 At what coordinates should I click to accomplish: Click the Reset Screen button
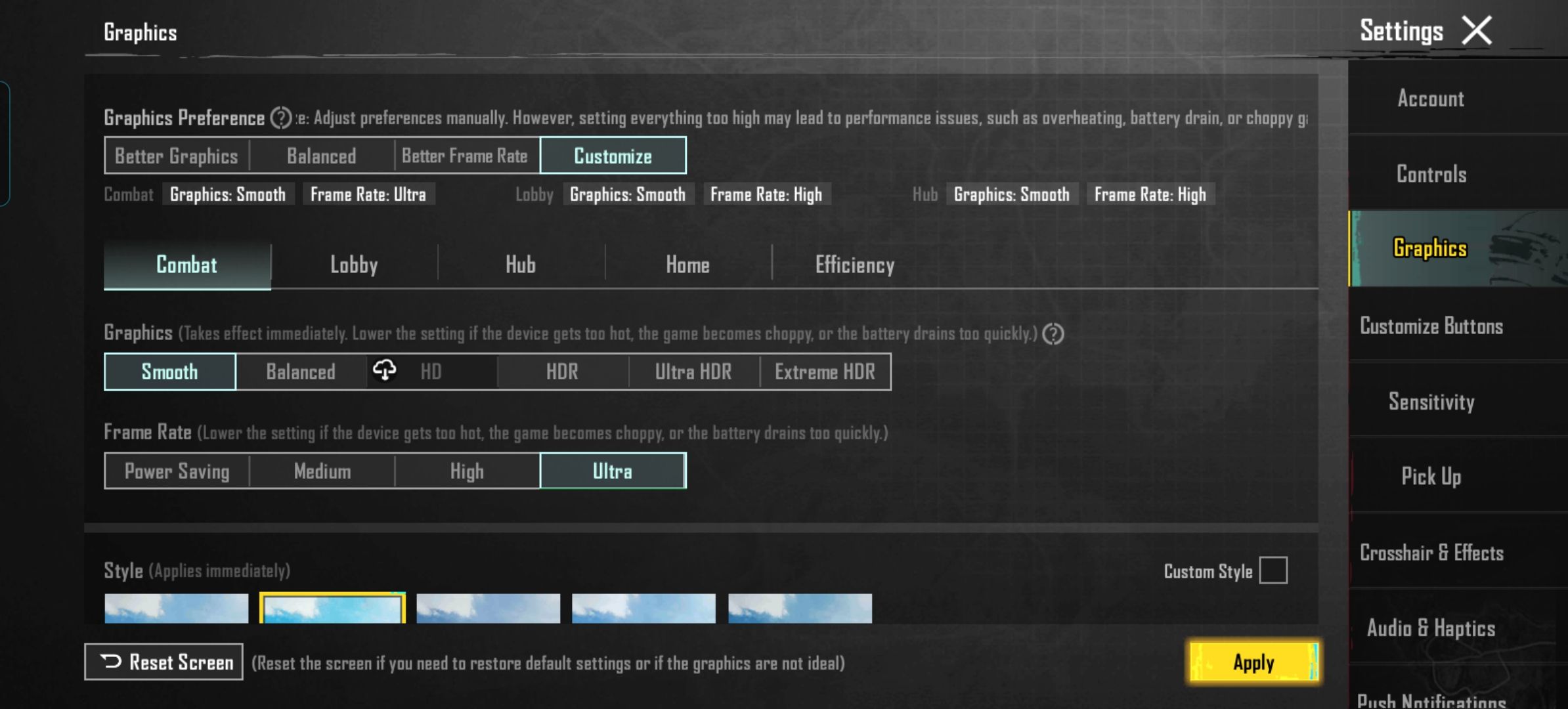point(164,662)
